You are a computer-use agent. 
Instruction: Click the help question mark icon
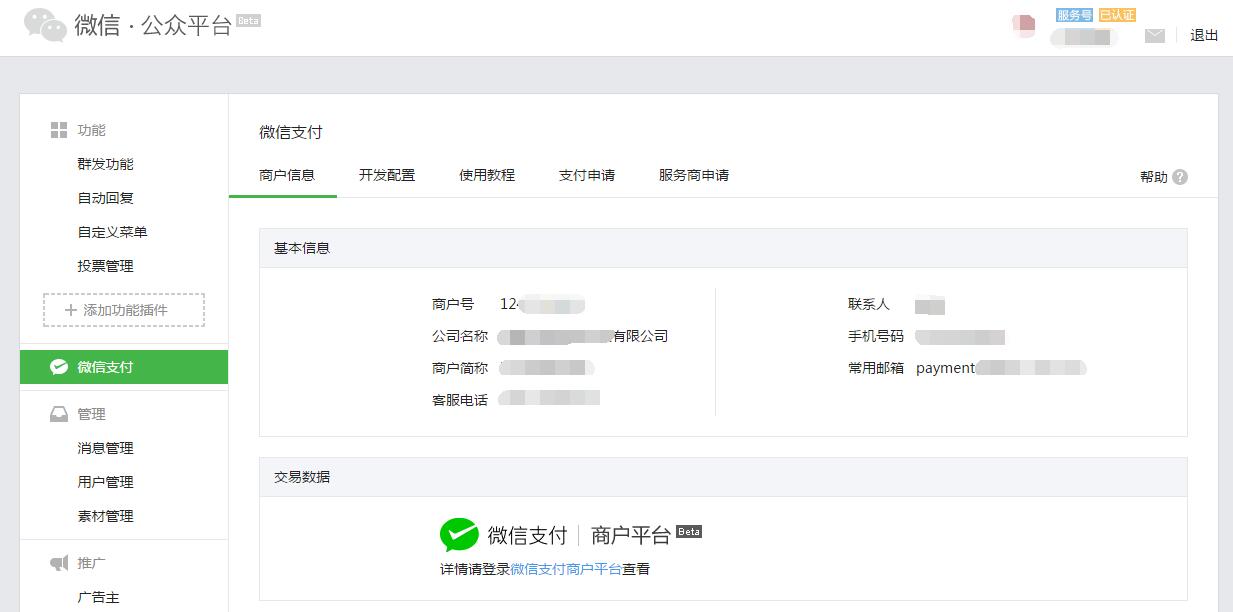(1180, 177)
